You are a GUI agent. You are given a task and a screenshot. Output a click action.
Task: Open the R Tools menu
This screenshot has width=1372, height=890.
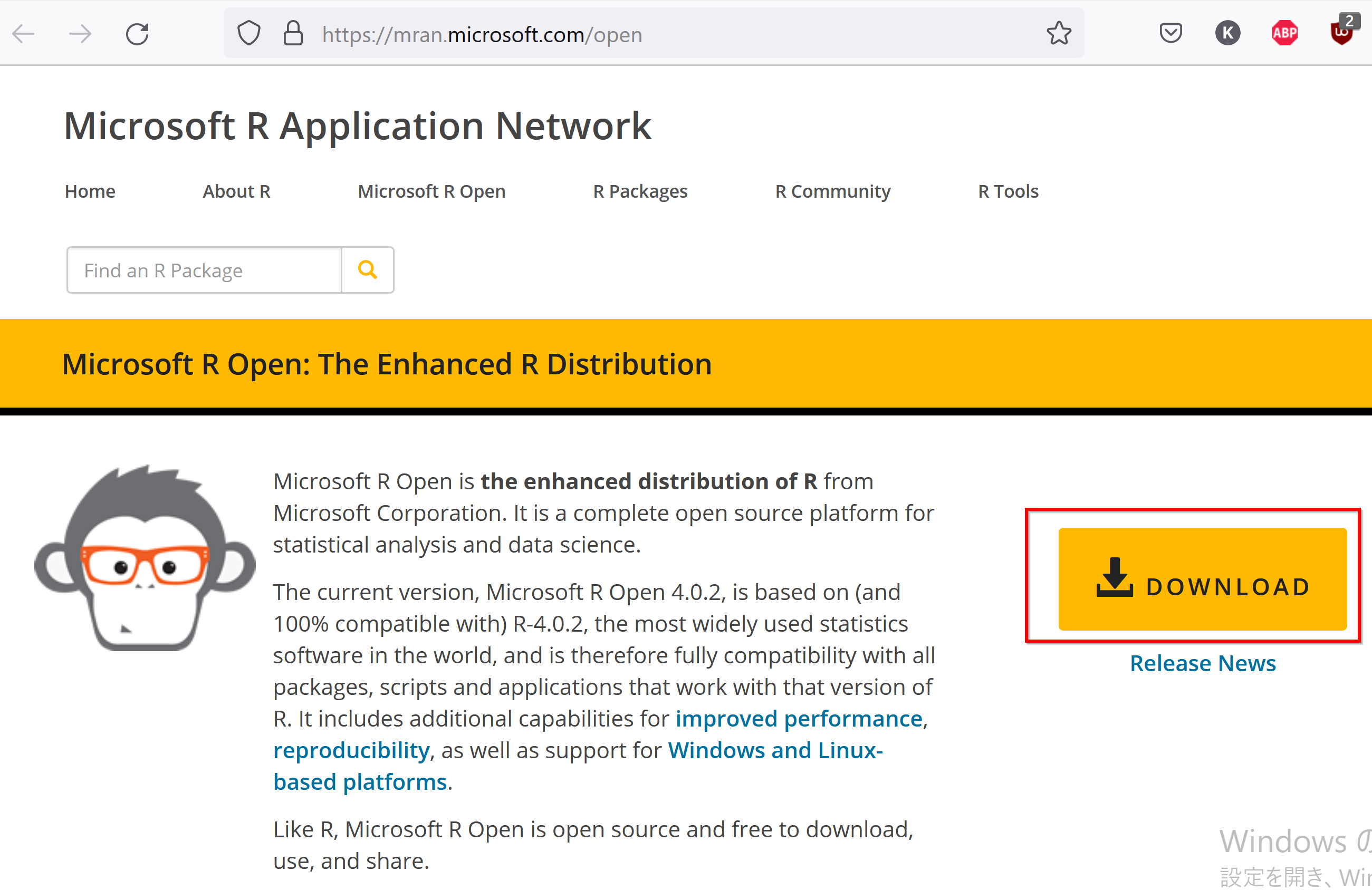pyautogui.click(x=1008, y=191)
